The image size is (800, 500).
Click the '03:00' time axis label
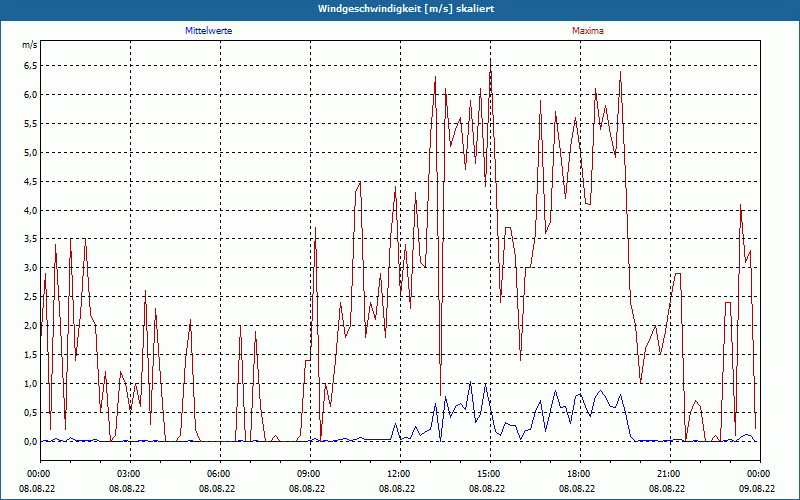click(x=131, y=474)
